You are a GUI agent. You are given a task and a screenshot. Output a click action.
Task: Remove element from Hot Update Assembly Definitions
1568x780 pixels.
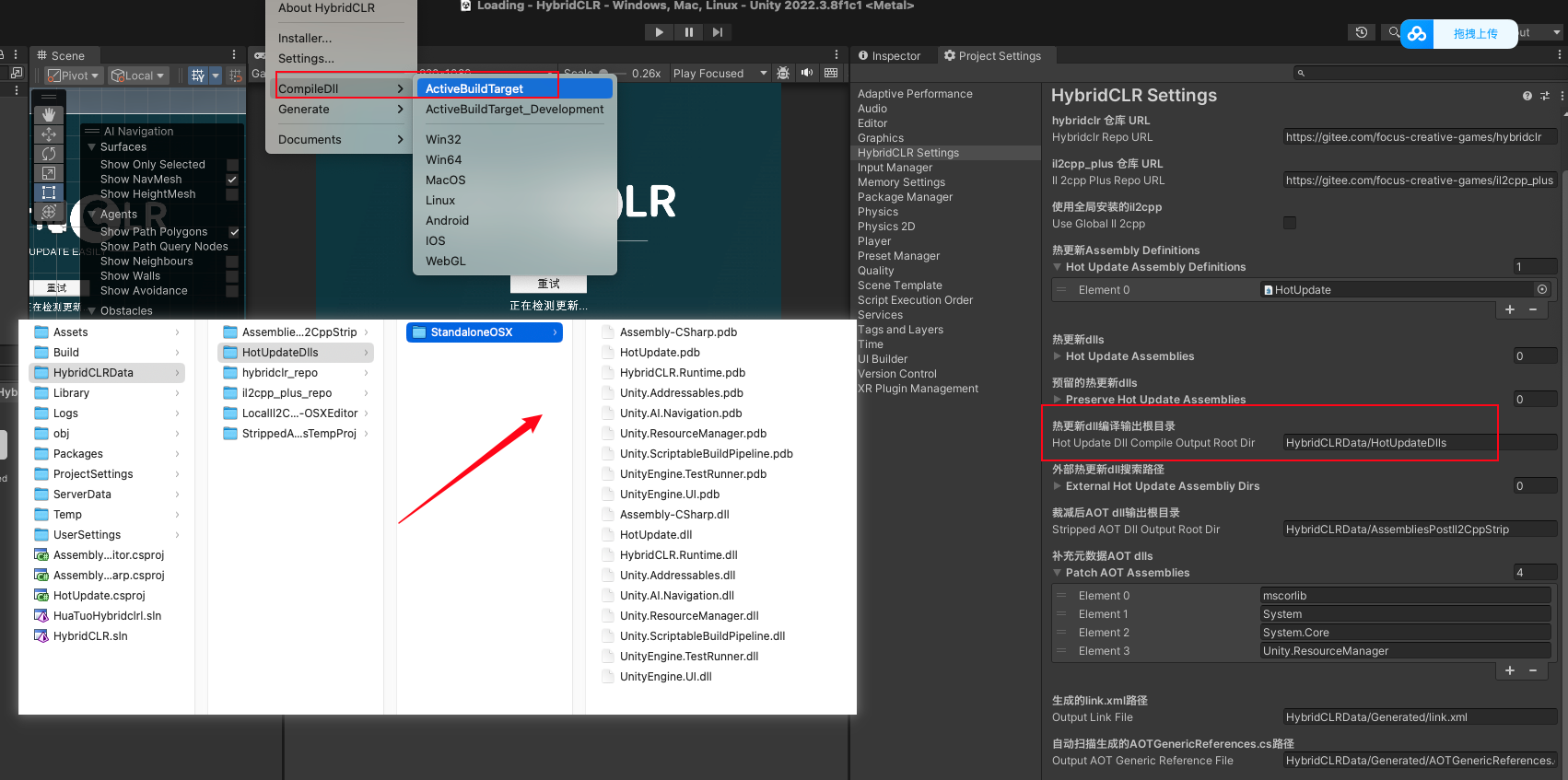[x=1533, y=310]
